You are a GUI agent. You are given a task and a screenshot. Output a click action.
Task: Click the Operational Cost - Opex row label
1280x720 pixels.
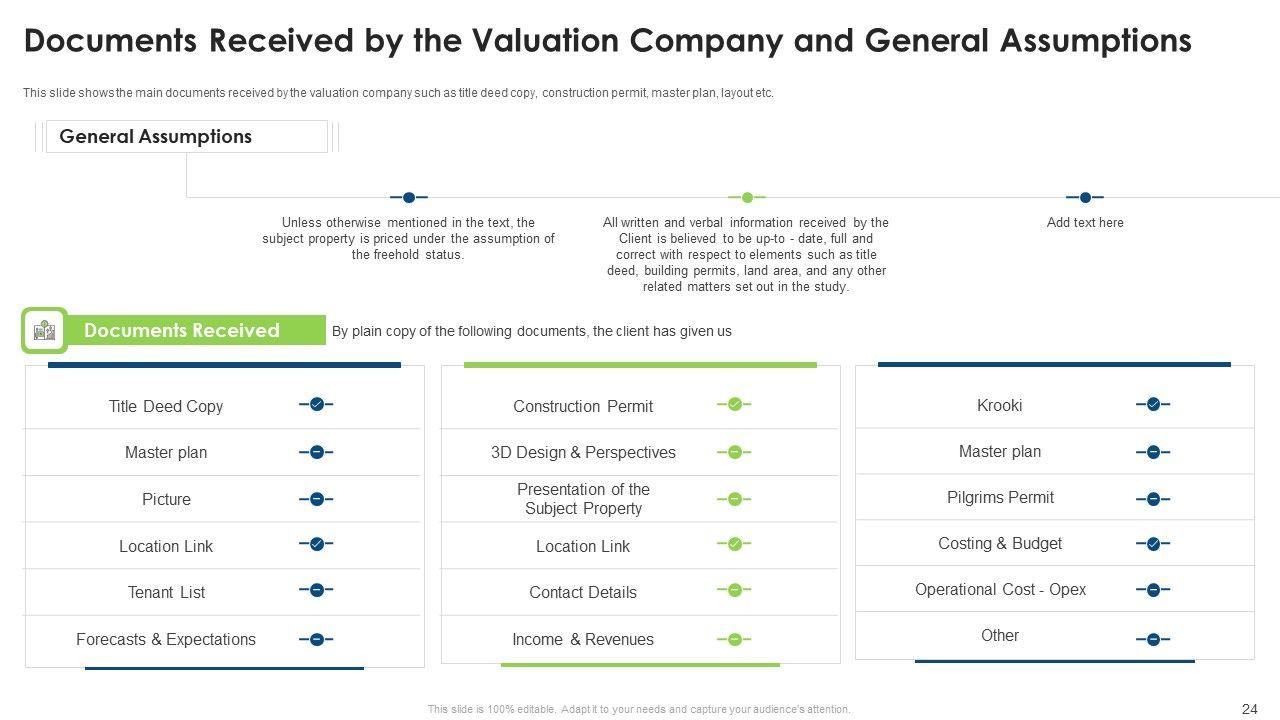1000,589
